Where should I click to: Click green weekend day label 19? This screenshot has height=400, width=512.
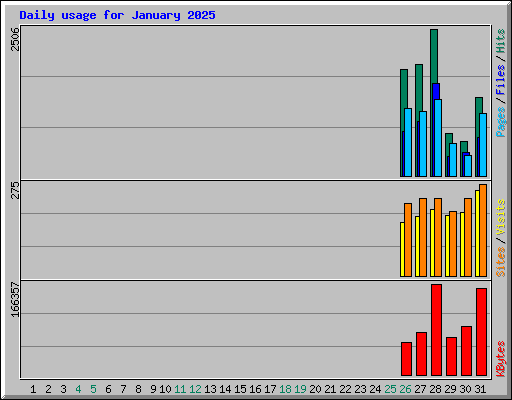coord(300,389)
